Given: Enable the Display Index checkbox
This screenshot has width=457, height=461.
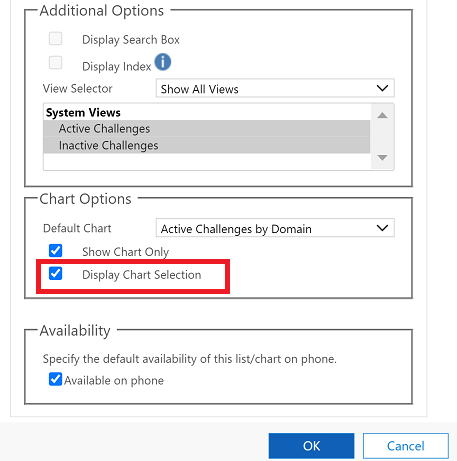Looking at the screenshot, I should [x=55, y=62].
